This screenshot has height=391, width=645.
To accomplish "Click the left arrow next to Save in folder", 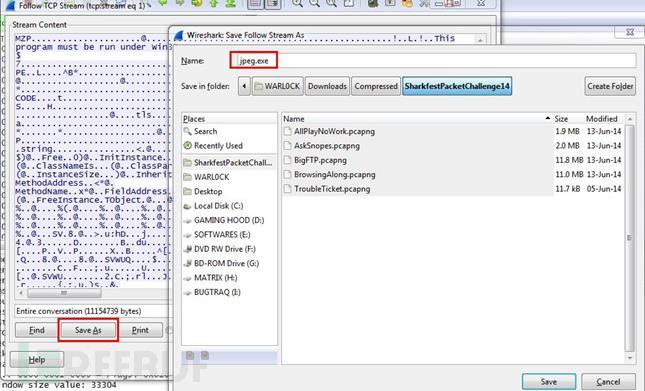I will coord(244,86).
